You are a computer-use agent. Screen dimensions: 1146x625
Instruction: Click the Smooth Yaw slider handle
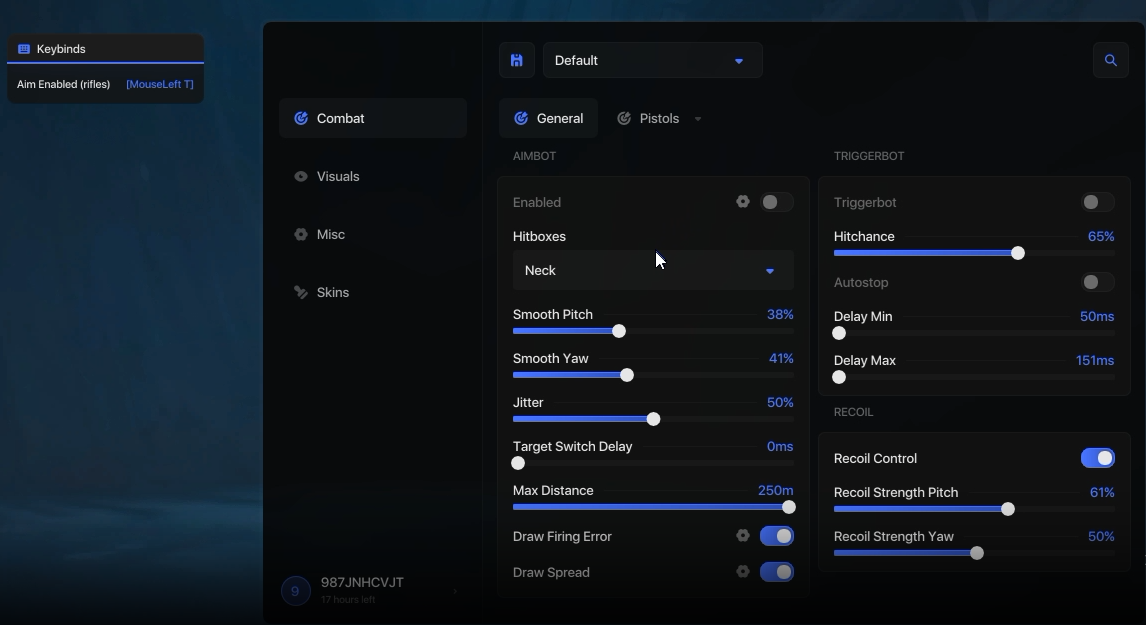tap(626, 375)
